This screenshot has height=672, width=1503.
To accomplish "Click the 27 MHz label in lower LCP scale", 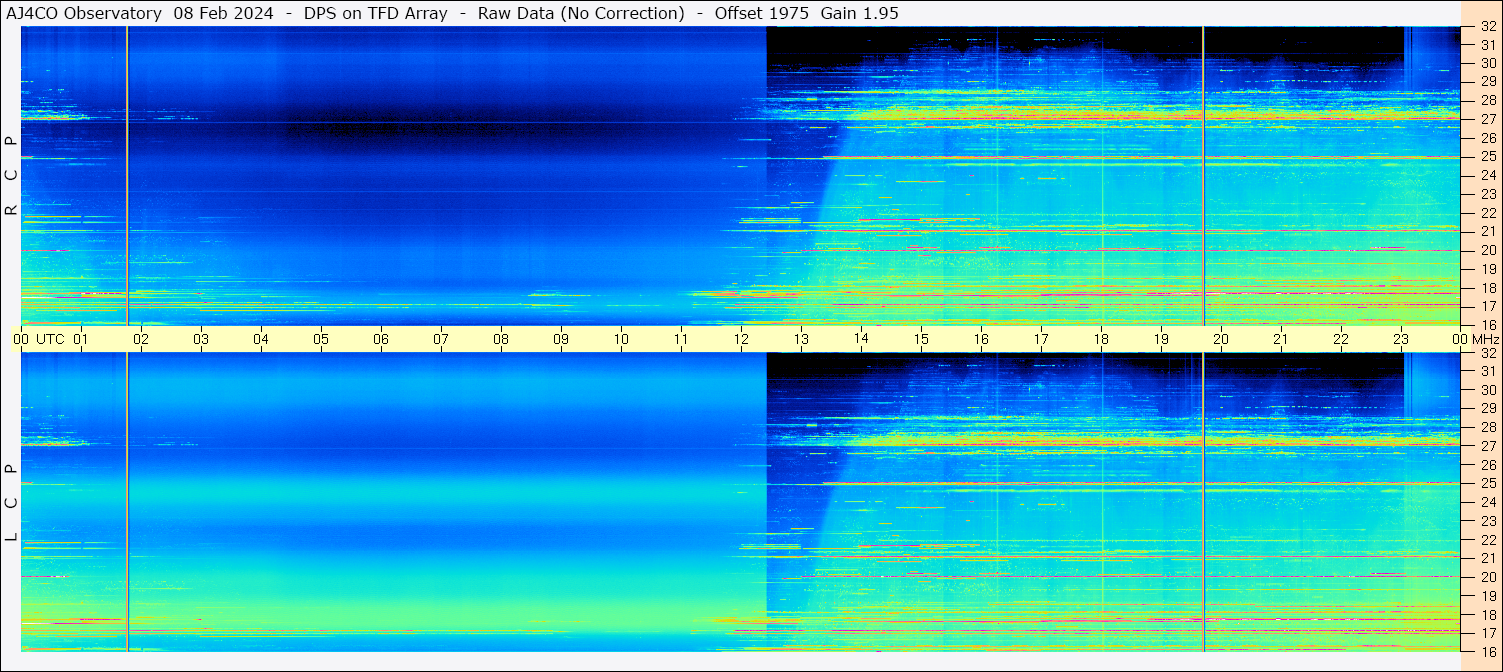I will (x=1487, y=446).
